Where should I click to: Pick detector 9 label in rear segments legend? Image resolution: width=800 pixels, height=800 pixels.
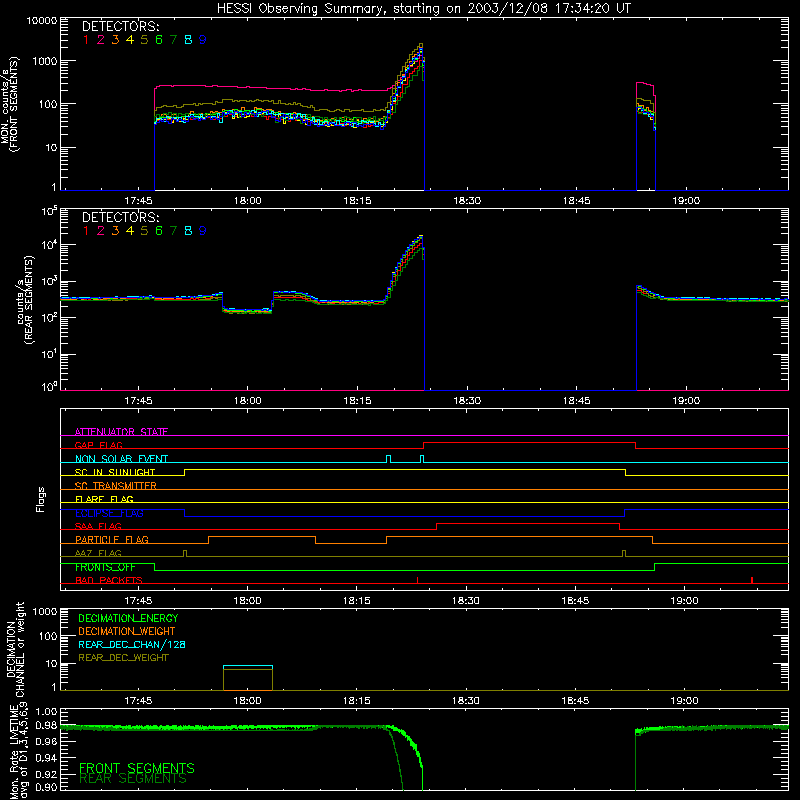click(x=203, y=231)
